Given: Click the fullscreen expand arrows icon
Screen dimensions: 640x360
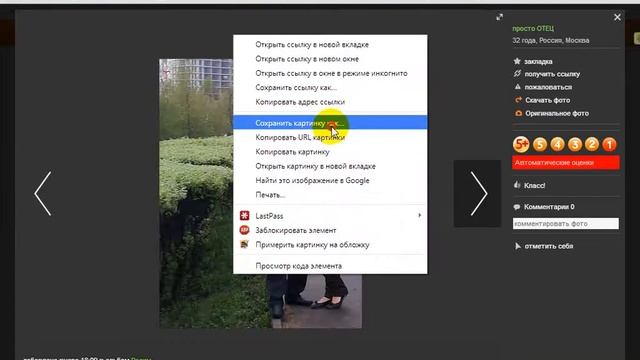Looking at the screenshot, I should point(499,17).
